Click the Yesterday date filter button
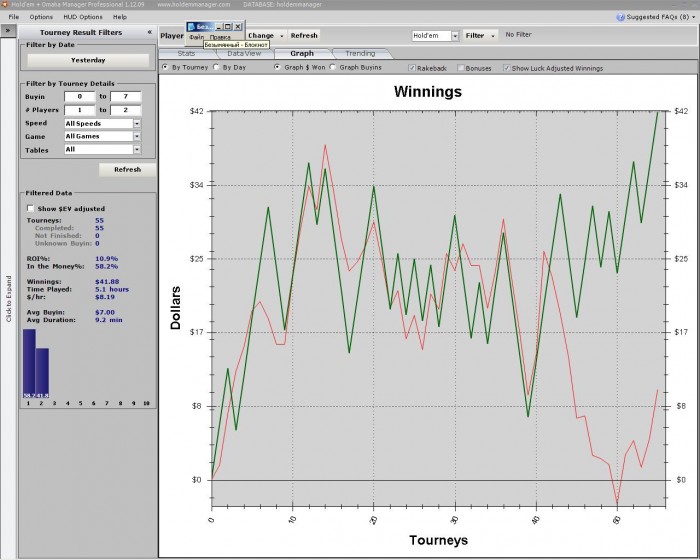700x560 pixels. 88,60
